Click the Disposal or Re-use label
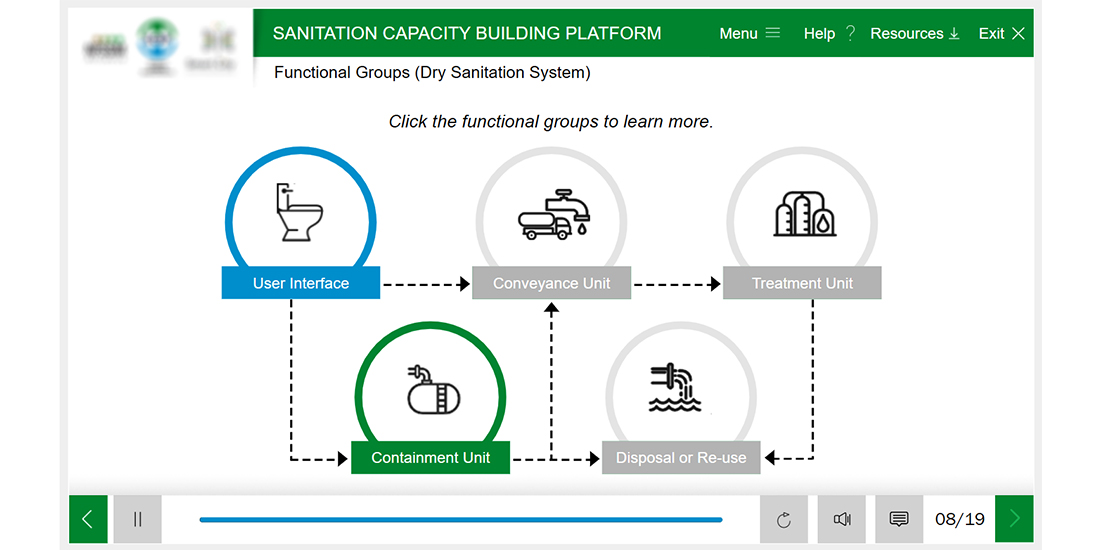 681,458
